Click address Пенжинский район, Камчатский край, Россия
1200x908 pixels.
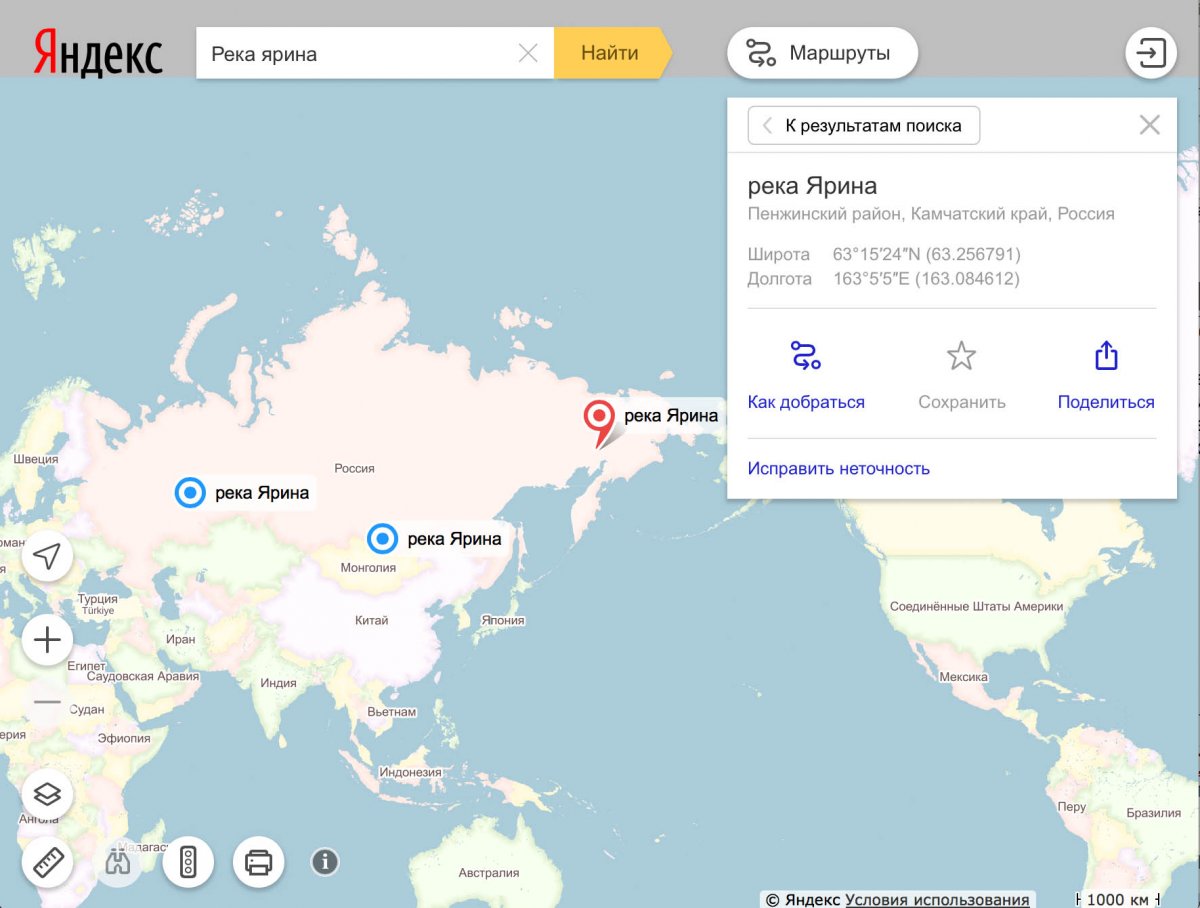[931, 214]
